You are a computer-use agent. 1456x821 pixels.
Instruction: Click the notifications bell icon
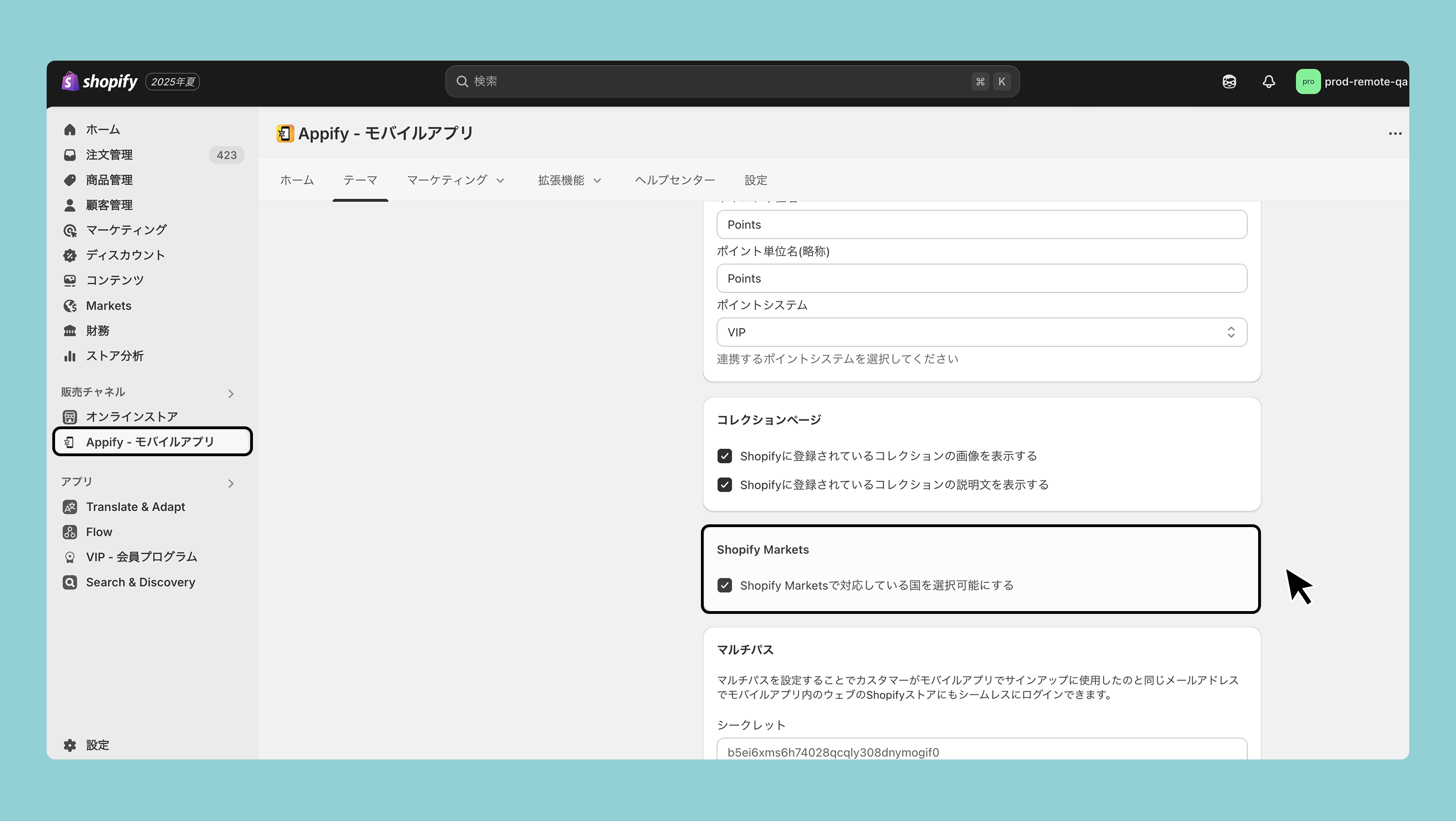[x=1268, y=81]
